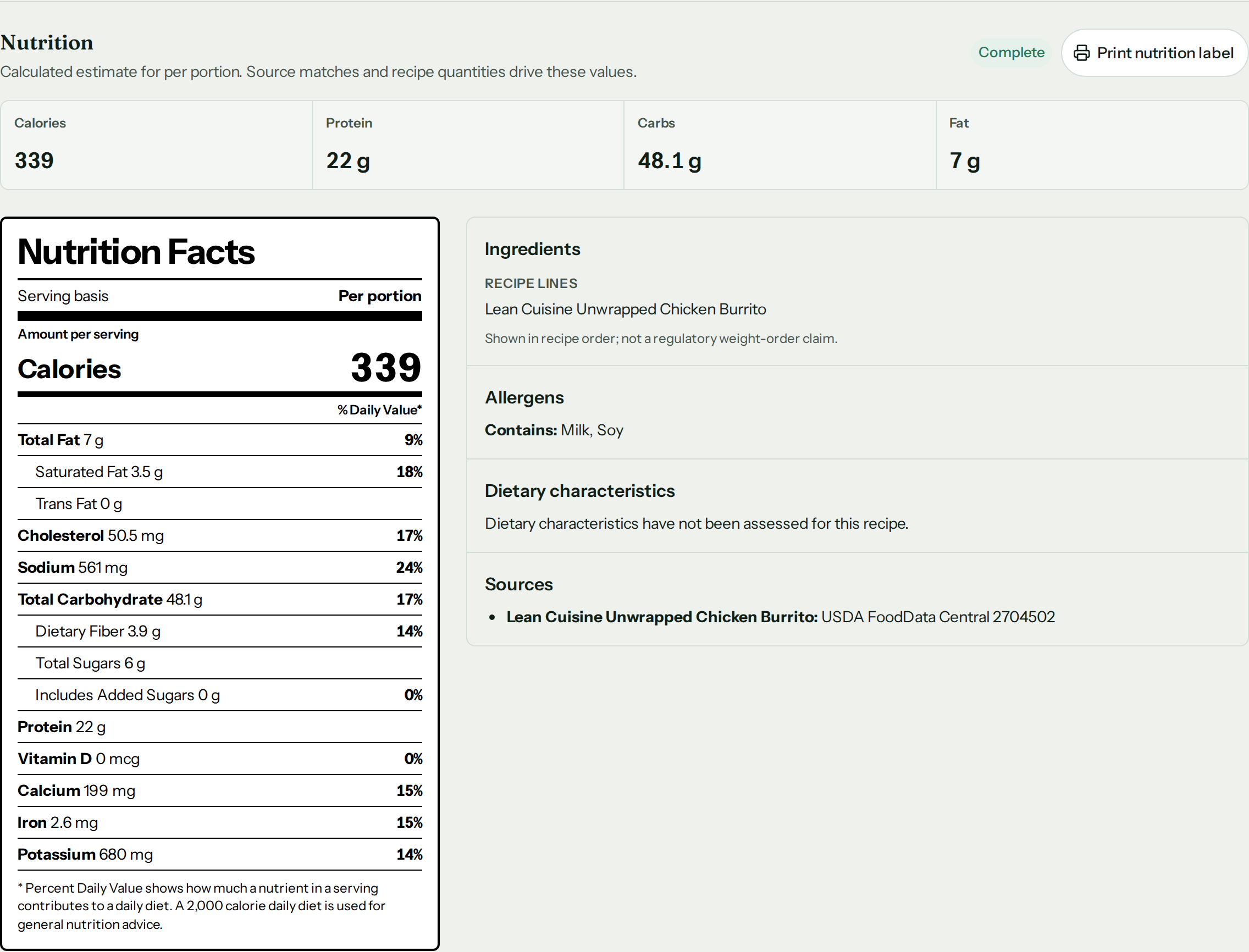1249x952 pixels.
Task: Click the printer icon on Print nutrition label
Action: [1081, 53]
